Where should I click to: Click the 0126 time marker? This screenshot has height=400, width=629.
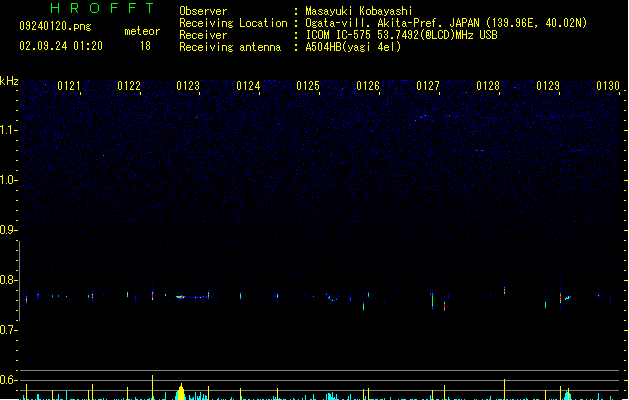[x=368, y=86]
